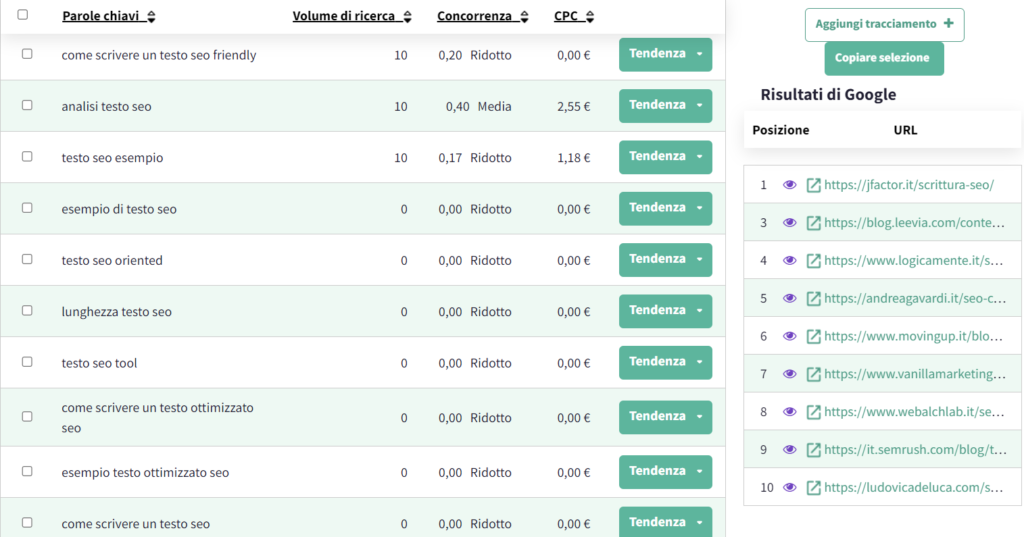Open external link icon for jfactor.it result
Screen dimensions: 1024x537
[814, 185]
